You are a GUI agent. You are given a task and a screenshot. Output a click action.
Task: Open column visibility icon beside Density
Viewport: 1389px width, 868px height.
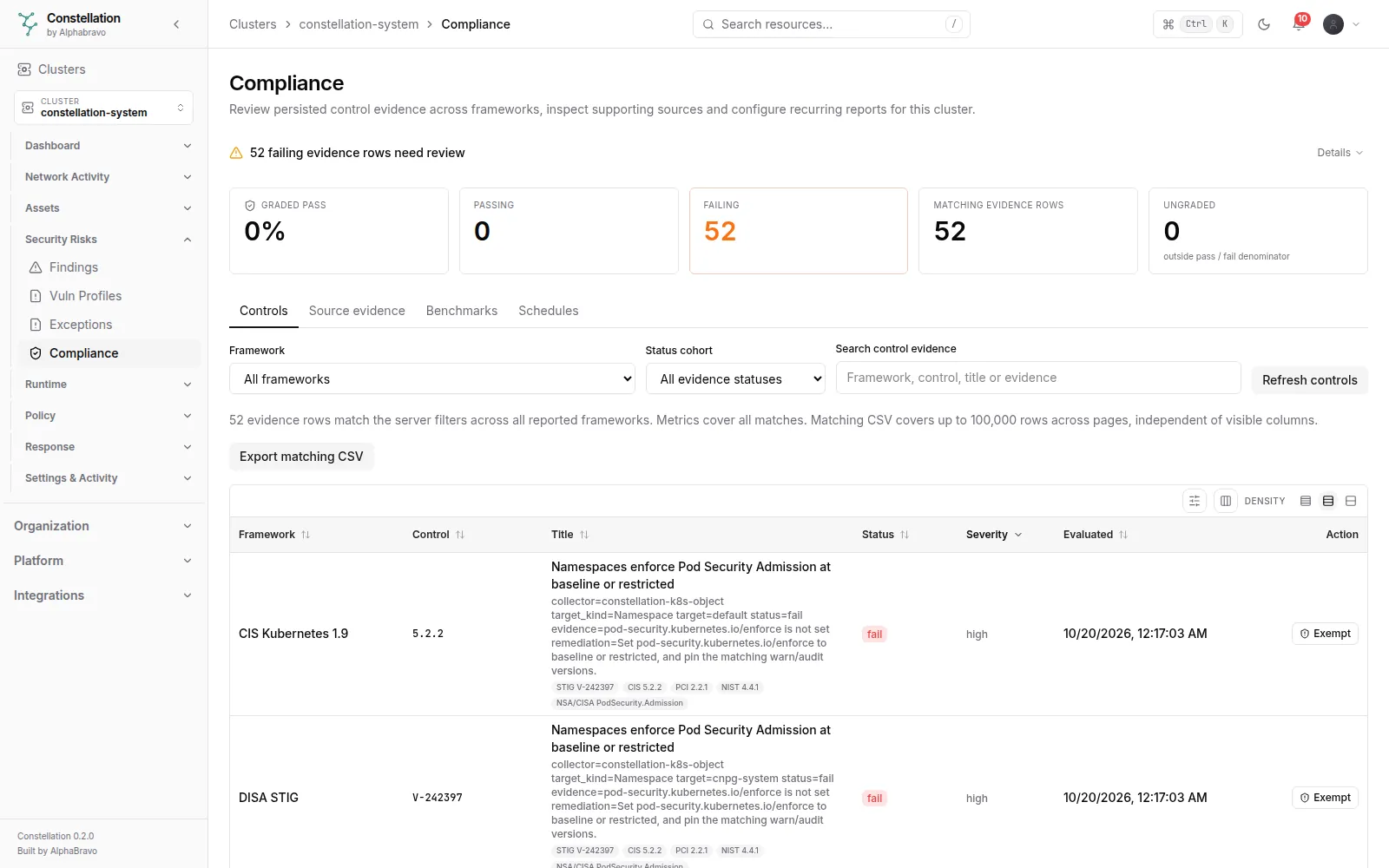click(1226, 501)
